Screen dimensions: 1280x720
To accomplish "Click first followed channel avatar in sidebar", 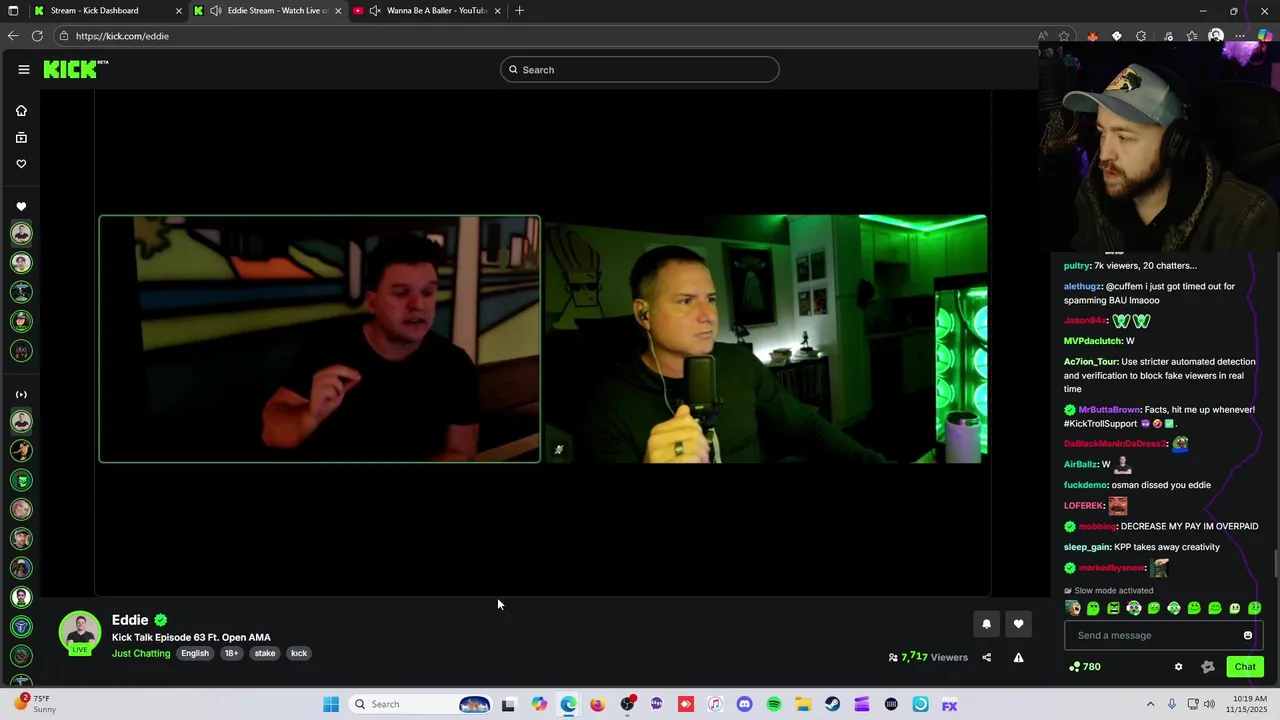I will coord(21,233).
